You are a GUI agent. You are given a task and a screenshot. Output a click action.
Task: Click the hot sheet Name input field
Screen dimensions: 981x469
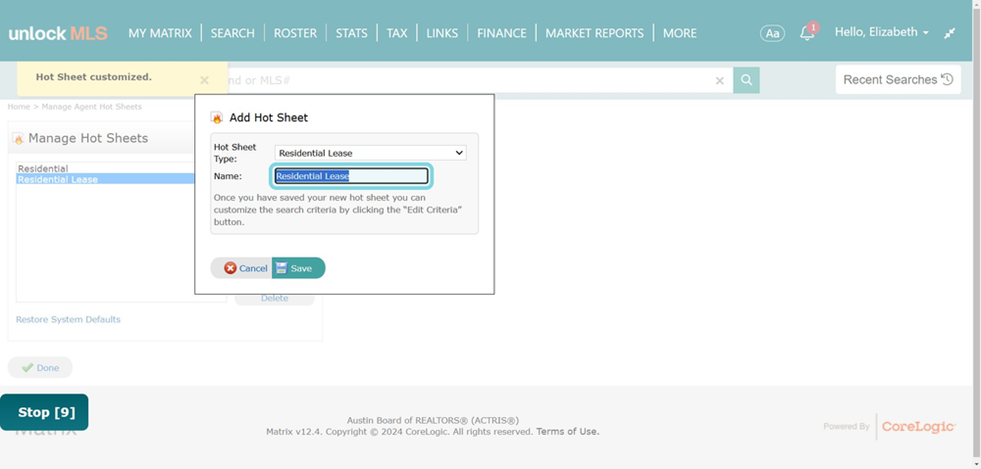pyautogui.click(x=352, y=176)
